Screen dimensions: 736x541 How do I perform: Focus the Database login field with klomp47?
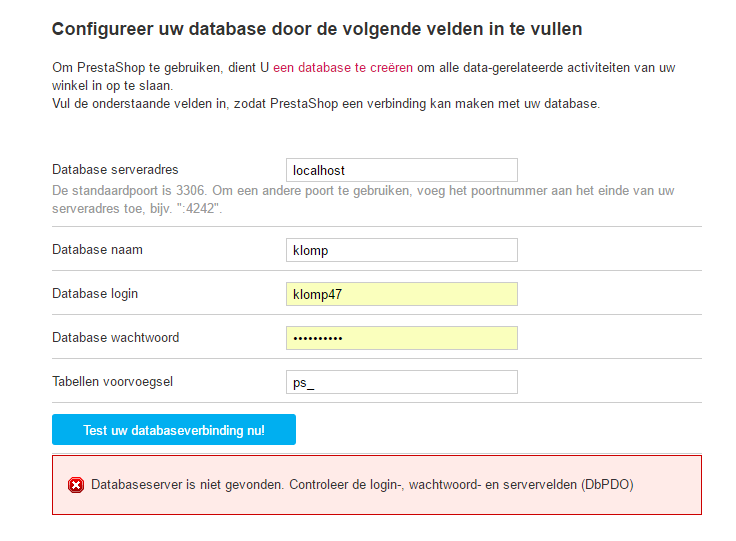tap(402, 294)
